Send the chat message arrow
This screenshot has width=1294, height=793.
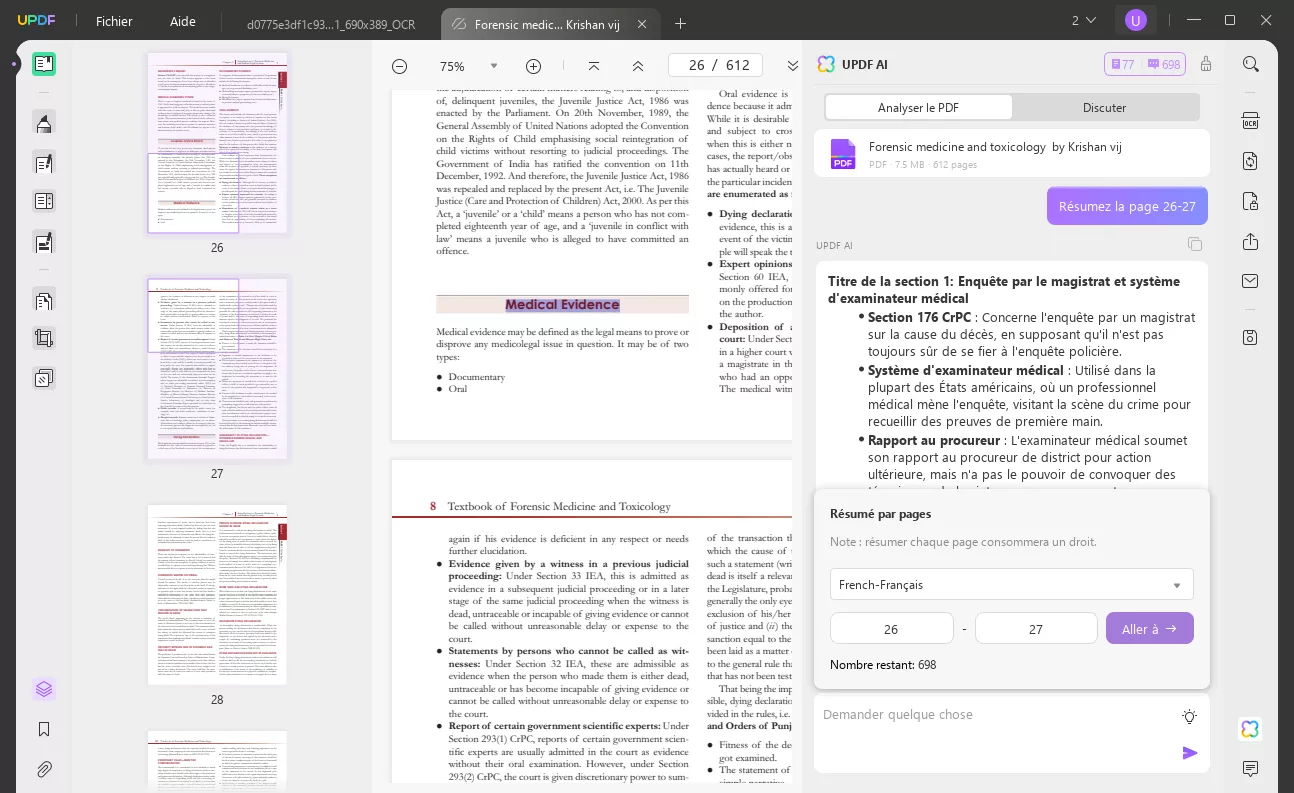1190,753
